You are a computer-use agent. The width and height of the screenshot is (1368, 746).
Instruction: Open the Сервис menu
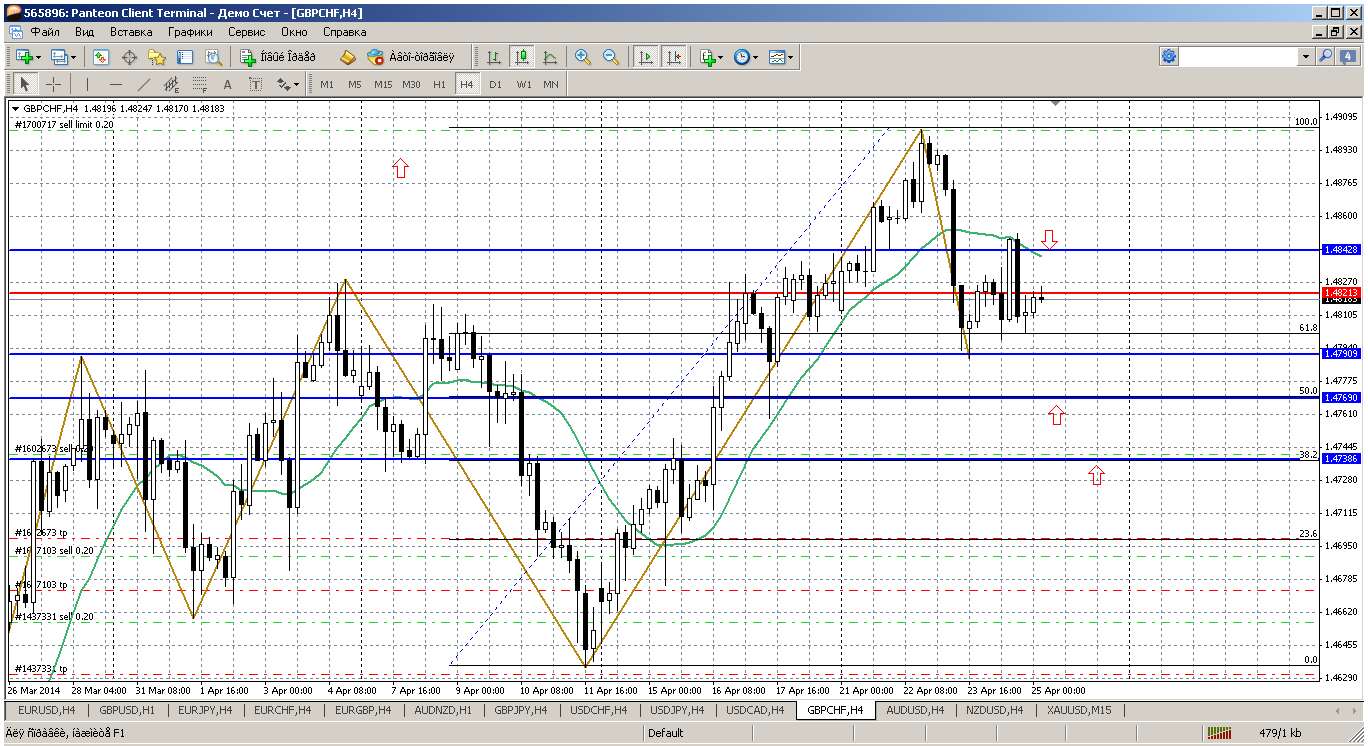[247, 31]
